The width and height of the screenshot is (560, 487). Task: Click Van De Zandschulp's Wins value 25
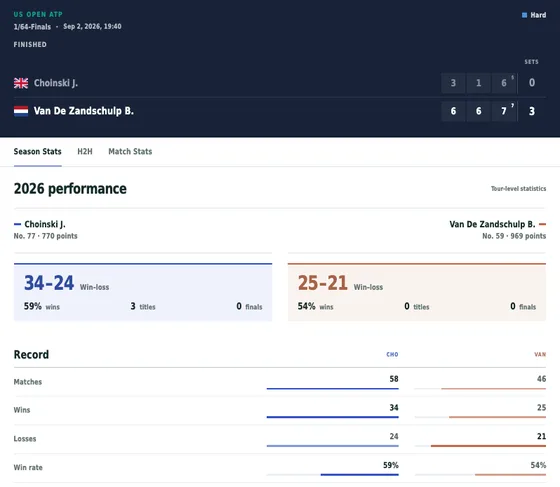pyautogui.click(x=541, y=407)
